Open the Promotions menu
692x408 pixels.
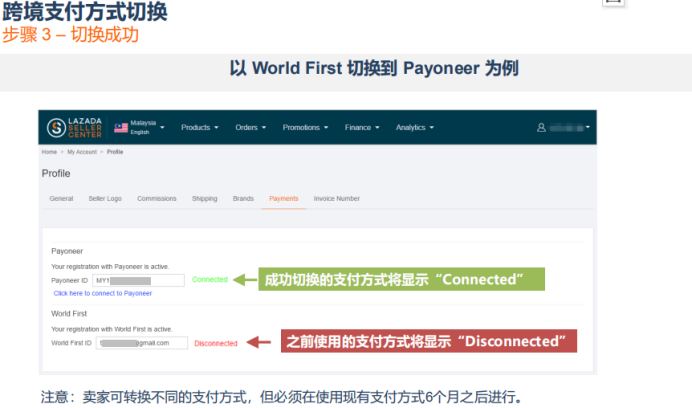[305, 128]
